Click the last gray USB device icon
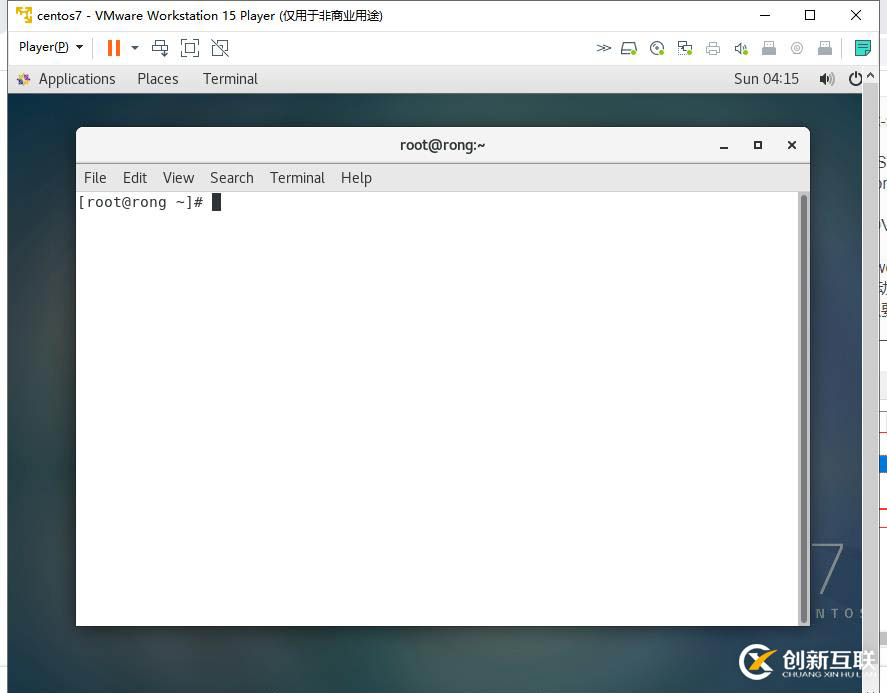This screenshot has height=693, width=887. click(825, 48)
